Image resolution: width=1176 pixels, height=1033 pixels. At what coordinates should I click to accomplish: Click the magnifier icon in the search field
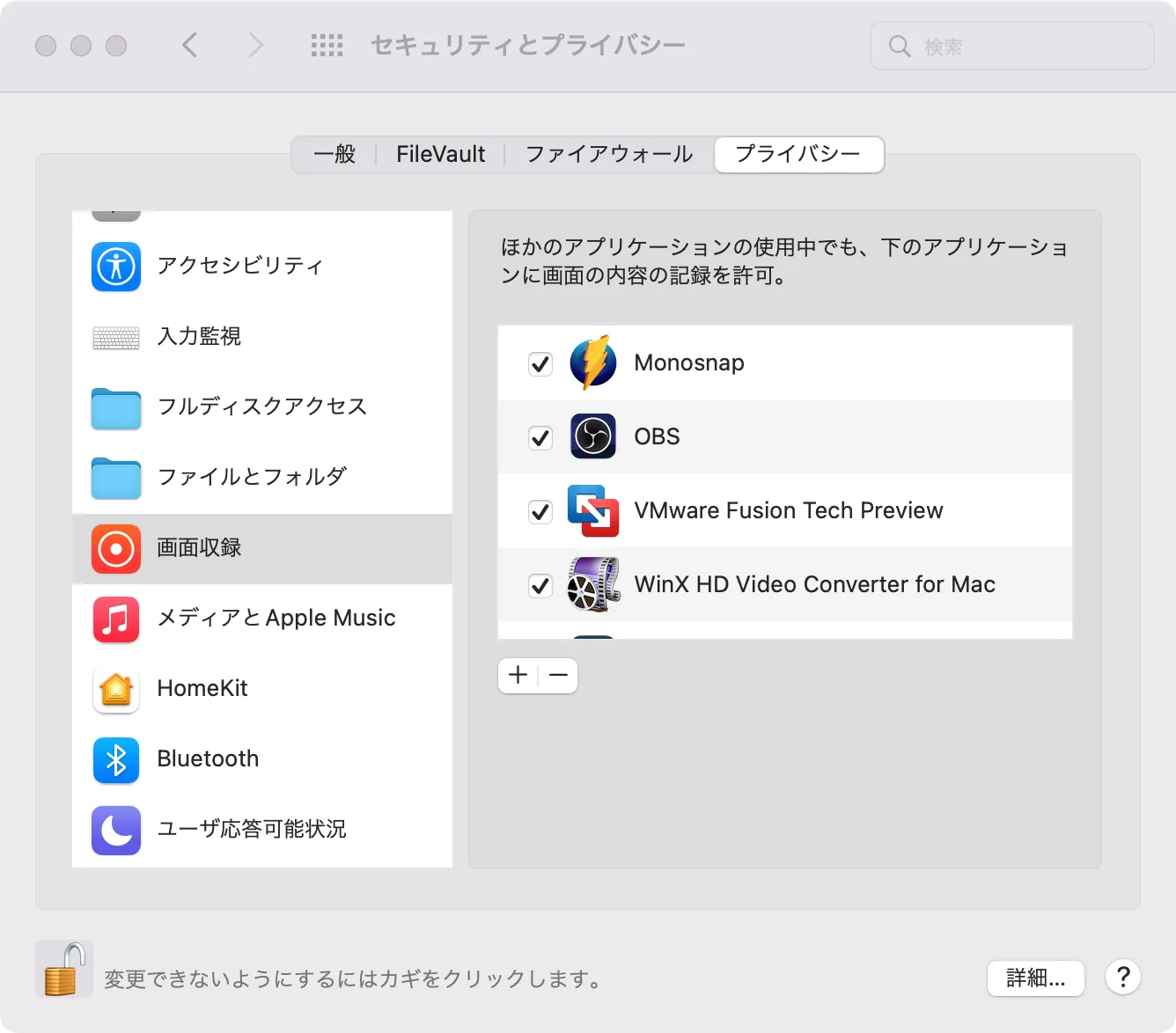point(900,46)
